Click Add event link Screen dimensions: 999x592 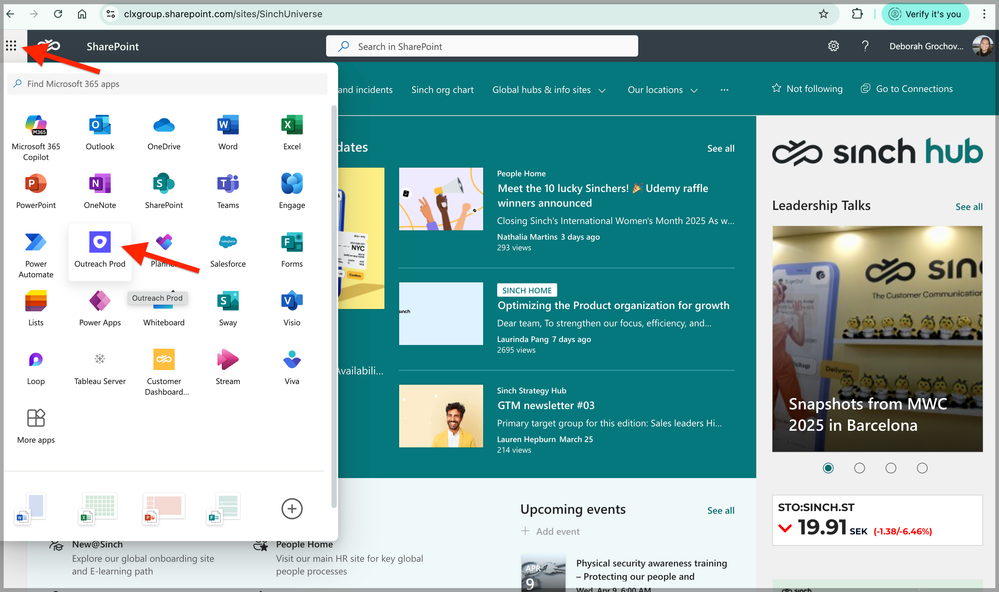click(550, 531)
